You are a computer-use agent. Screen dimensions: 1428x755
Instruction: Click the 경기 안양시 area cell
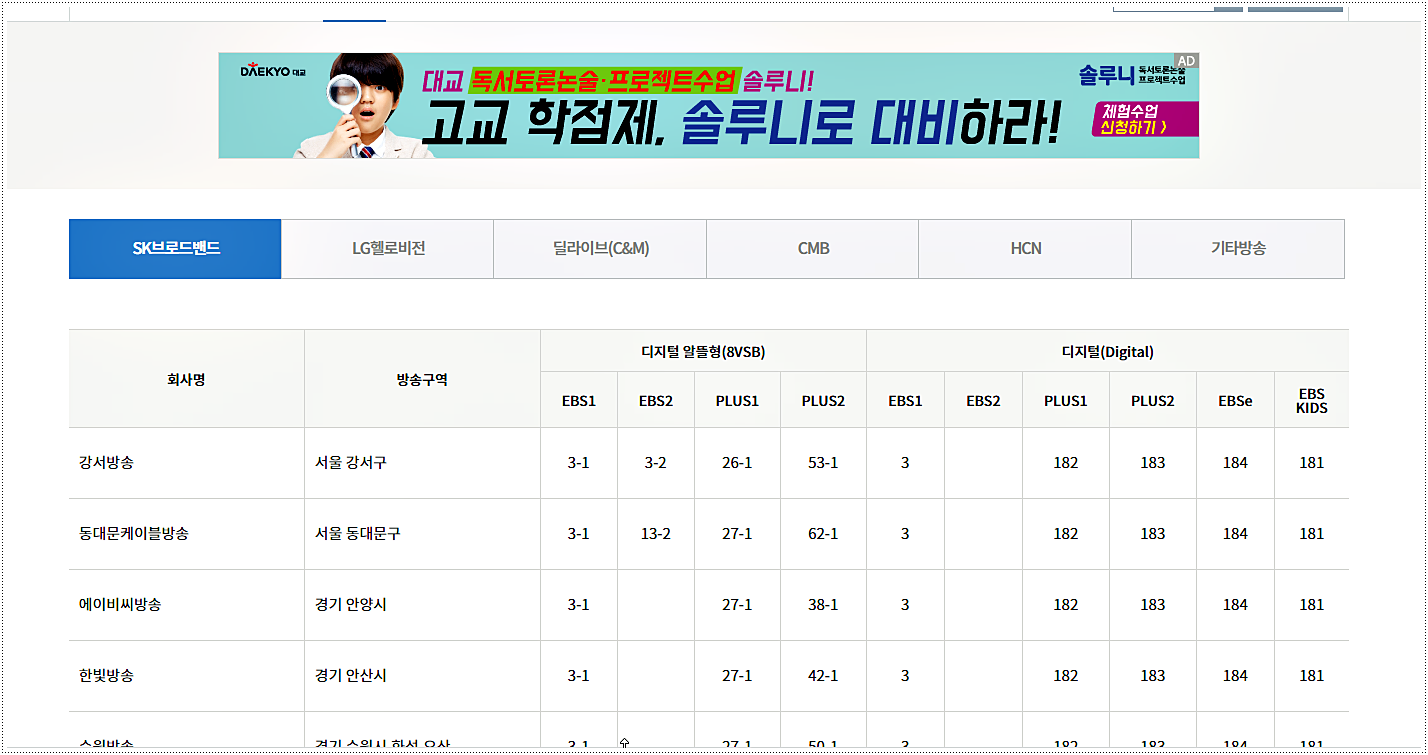point(422,605)
